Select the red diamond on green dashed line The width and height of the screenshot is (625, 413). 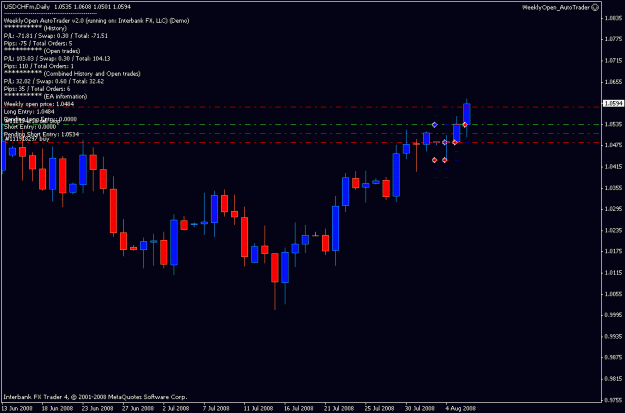(x=465, y=125)
